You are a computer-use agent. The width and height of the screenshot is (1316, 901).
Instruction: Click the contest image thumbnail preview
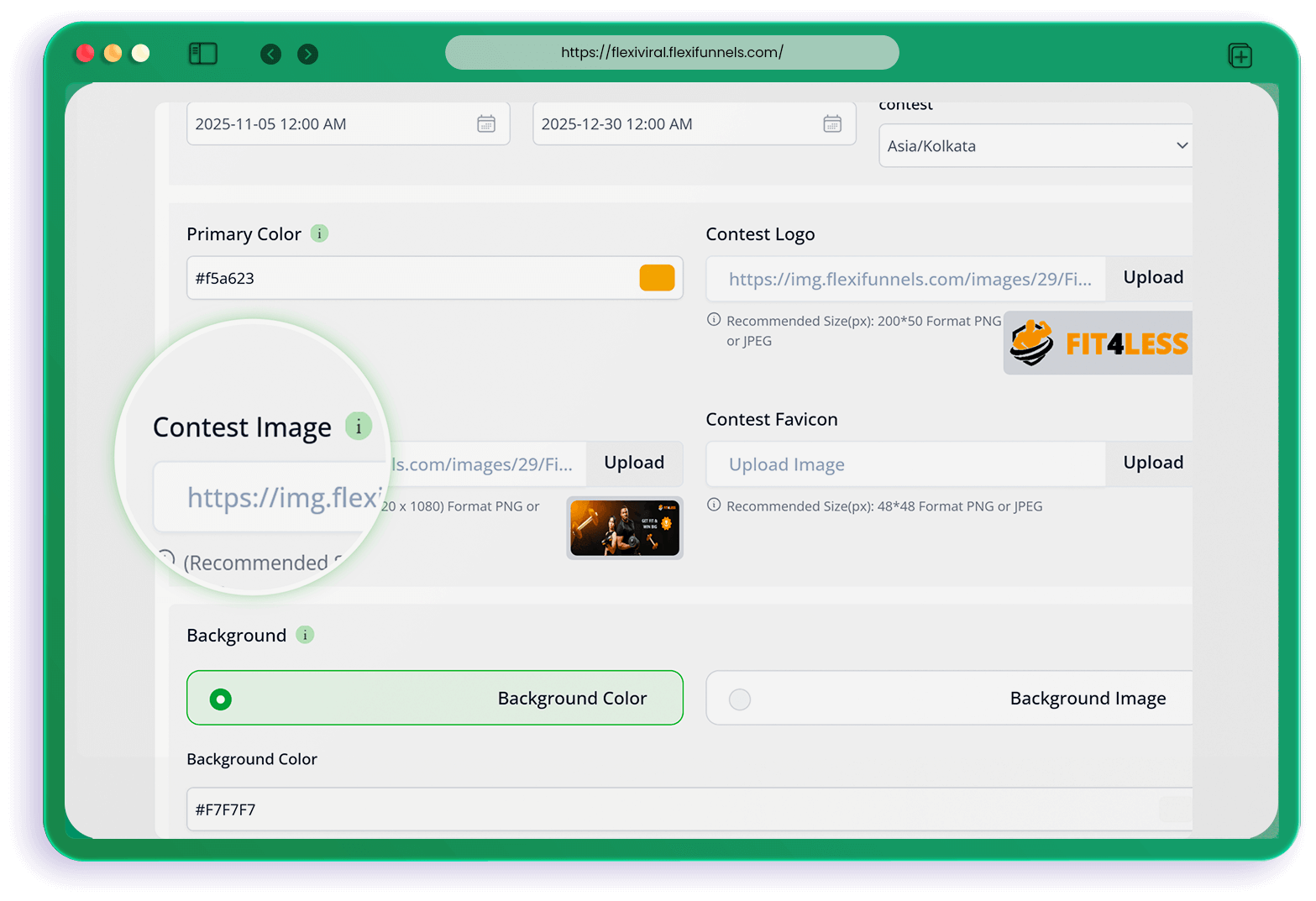625,528
